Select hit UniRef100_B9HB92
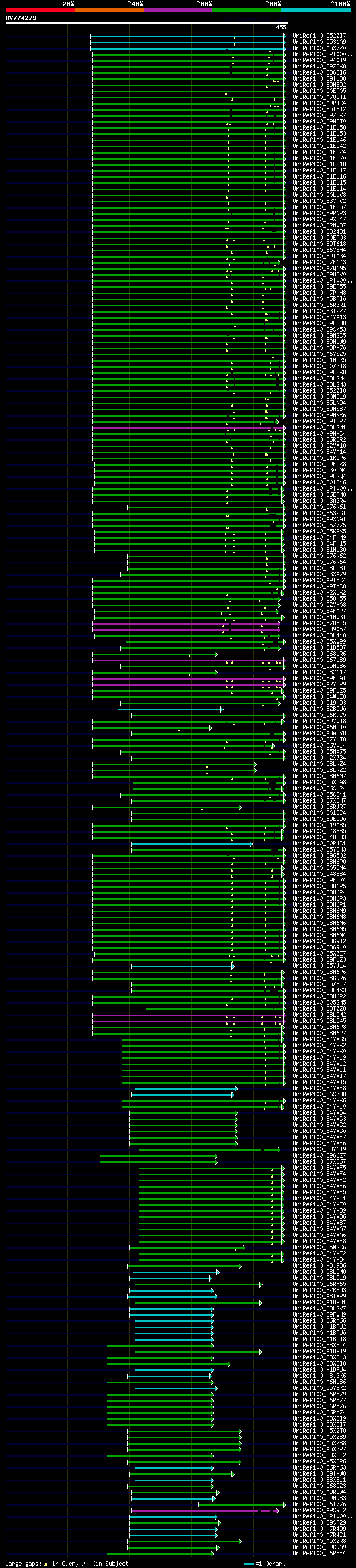The image size is (356, 1568). tap(319, 85)
